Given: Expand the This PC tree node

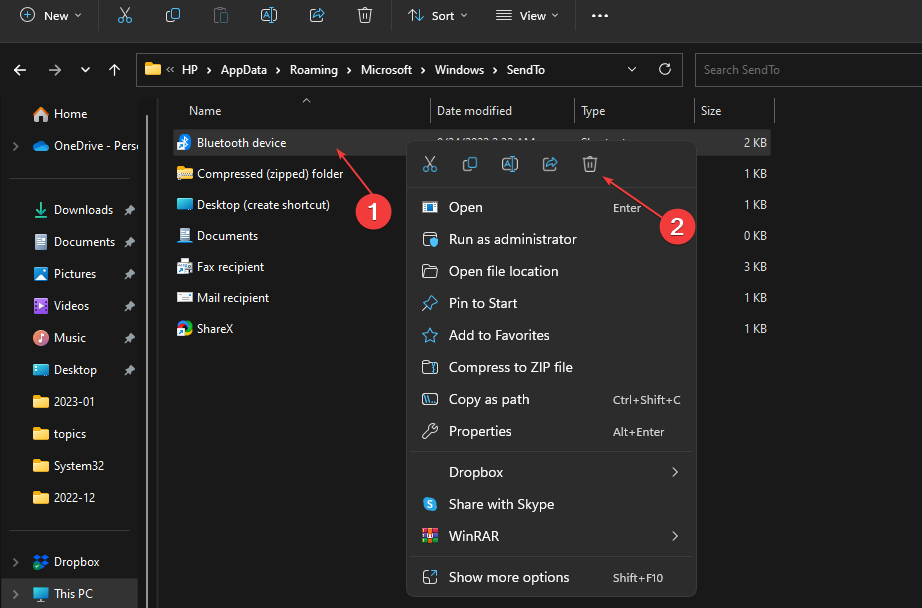Looking at the screenshot, I should [x=15, y=594].
